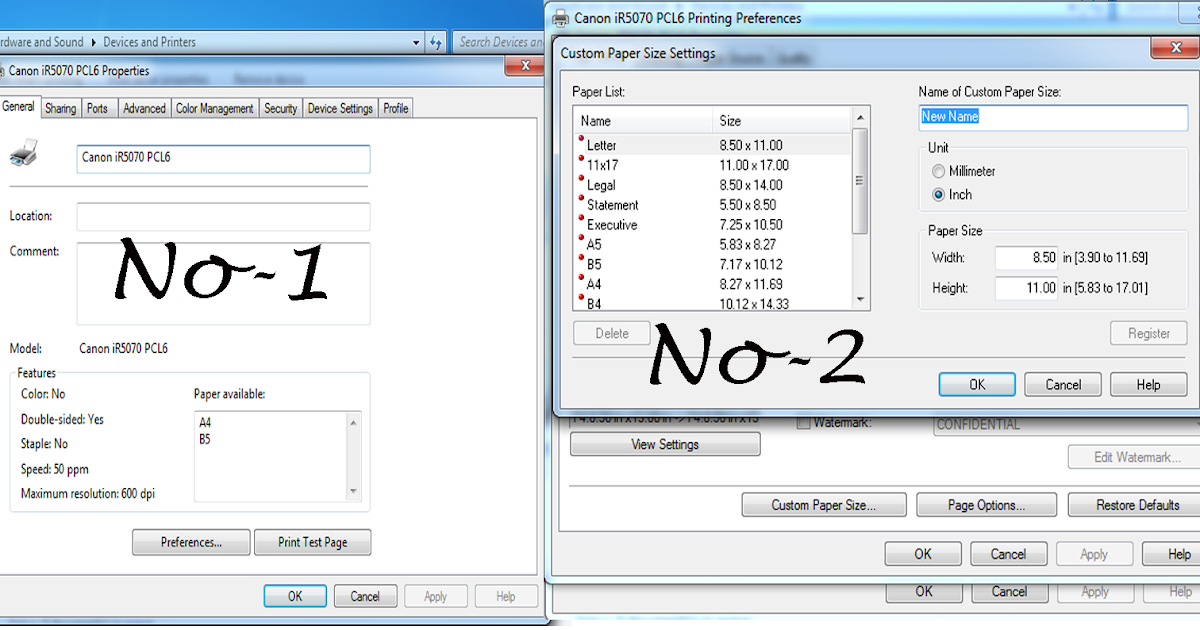The height and width of the screenshot is (630, 1200).
Task: Select the Millimeter unit radio button
Action: click(x=938, y=171)
